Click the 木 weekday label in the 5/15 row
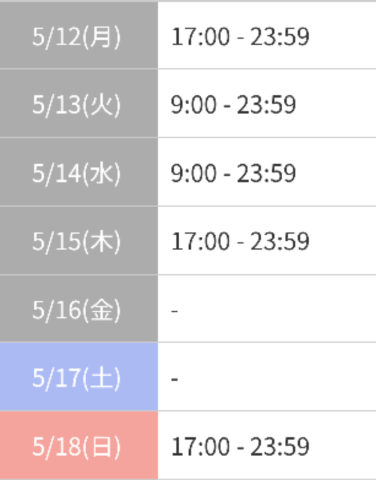 (x=101, y=241)
